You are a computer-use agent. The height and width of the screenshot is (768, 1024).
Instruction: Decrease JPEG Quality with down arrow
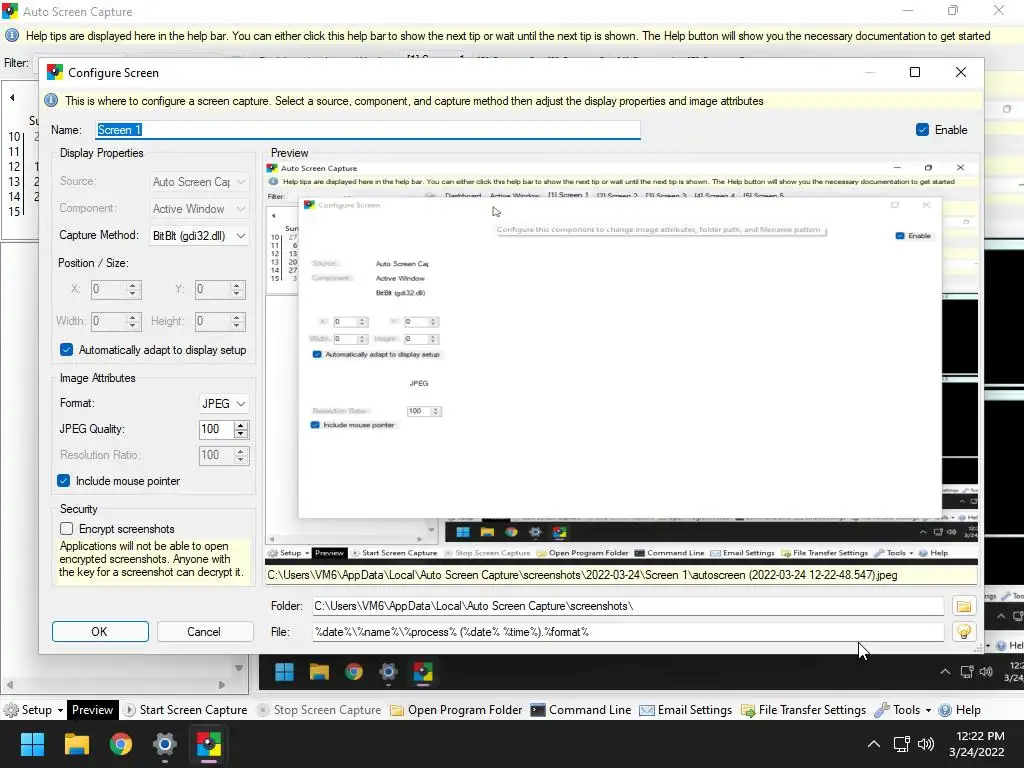pos(241,434)
